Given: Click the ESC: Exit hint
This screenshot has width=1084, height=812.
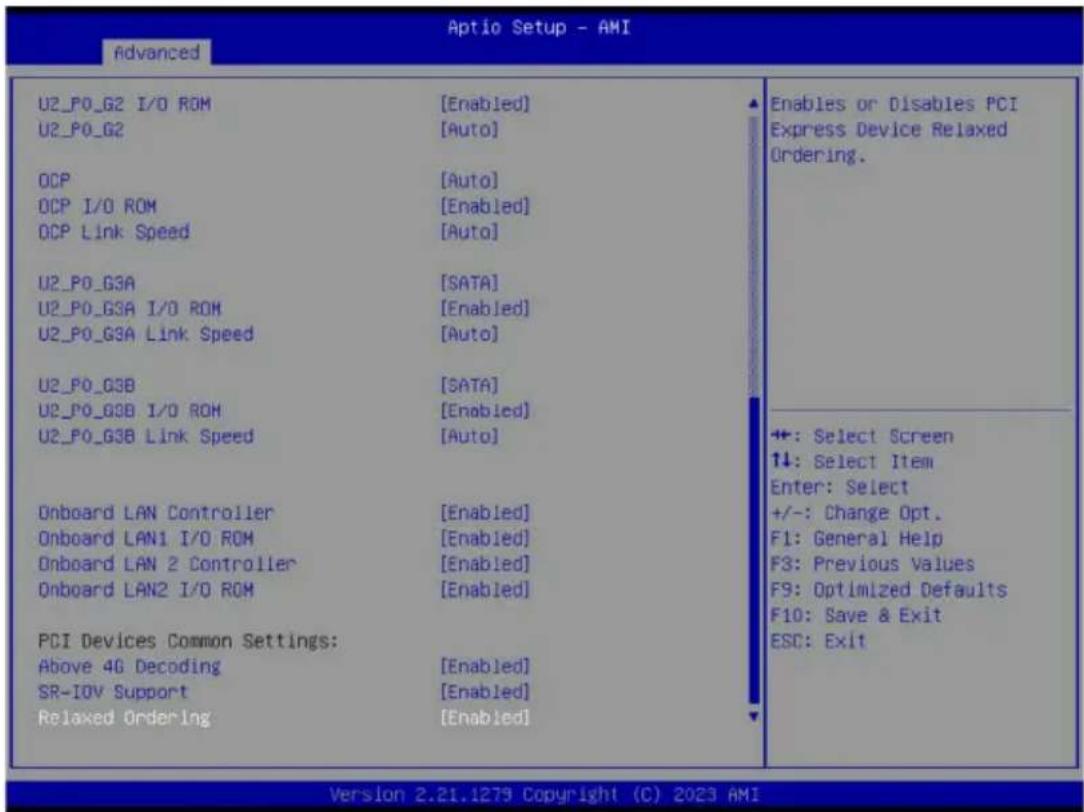Looking at the screenshot, I should click(819, 641).
